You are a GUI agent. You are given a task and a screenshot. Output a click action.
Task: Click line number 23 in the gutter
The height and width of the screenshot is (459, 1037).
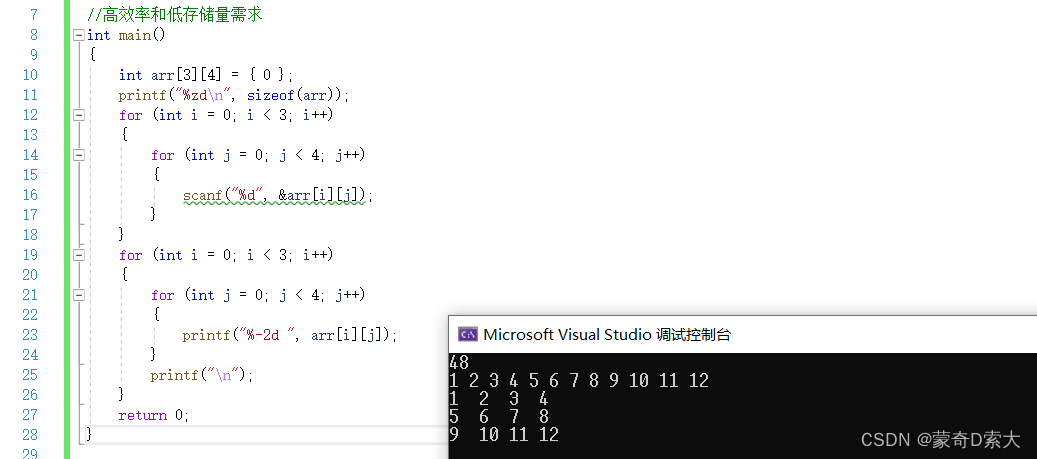[30, 335]
